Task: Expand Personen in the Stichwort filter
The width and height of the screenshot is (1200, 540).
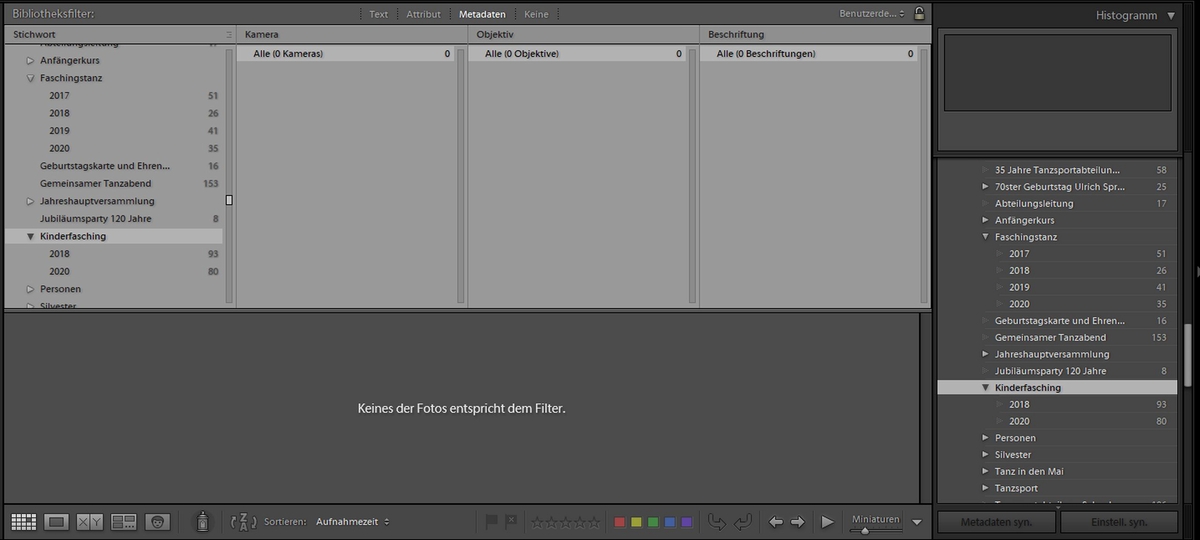Action: [30, 289]
